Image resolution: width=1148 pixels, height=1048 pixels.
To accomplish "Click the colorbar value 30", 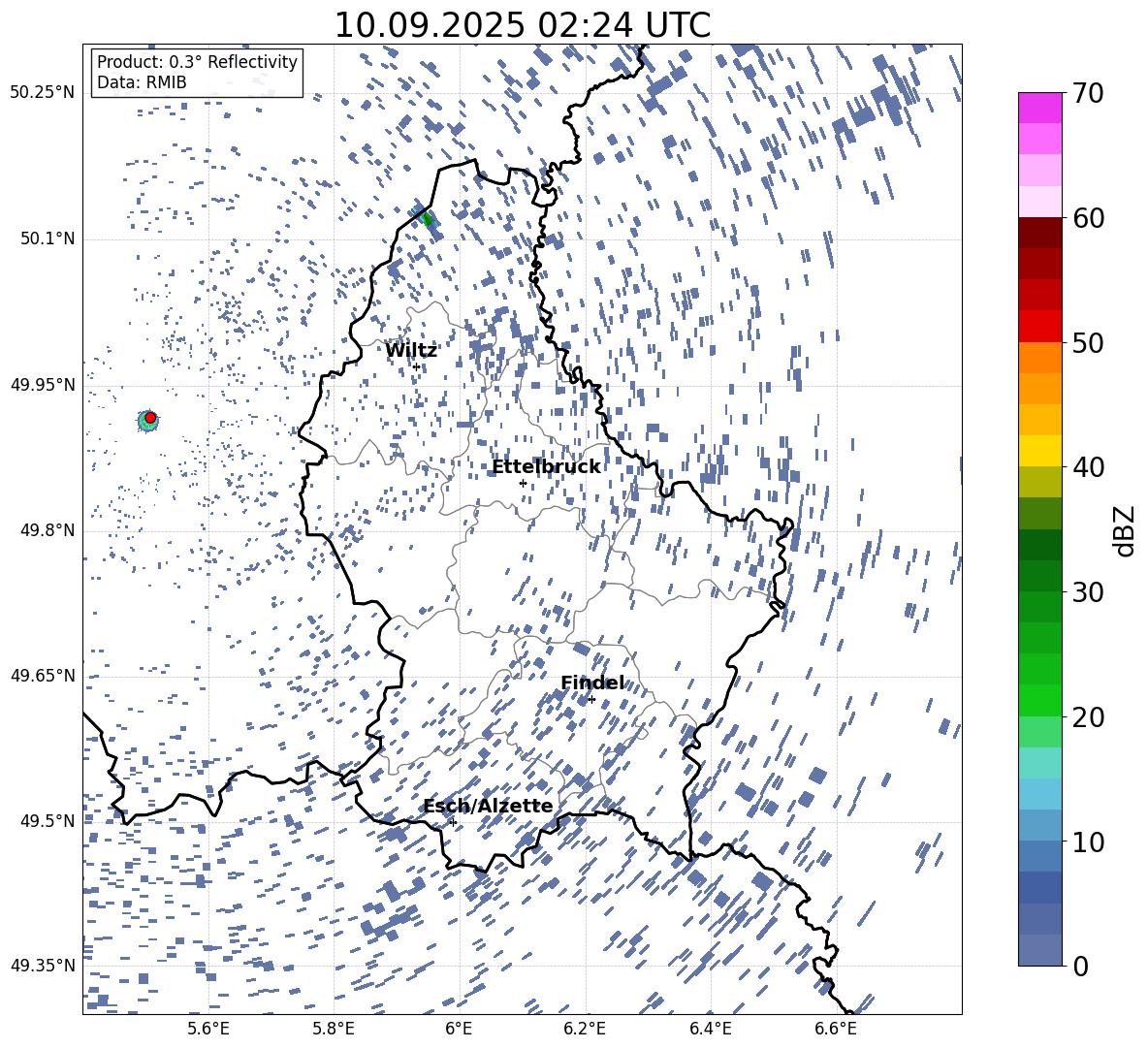I will pyautogui.click(x=1088, y=591).
